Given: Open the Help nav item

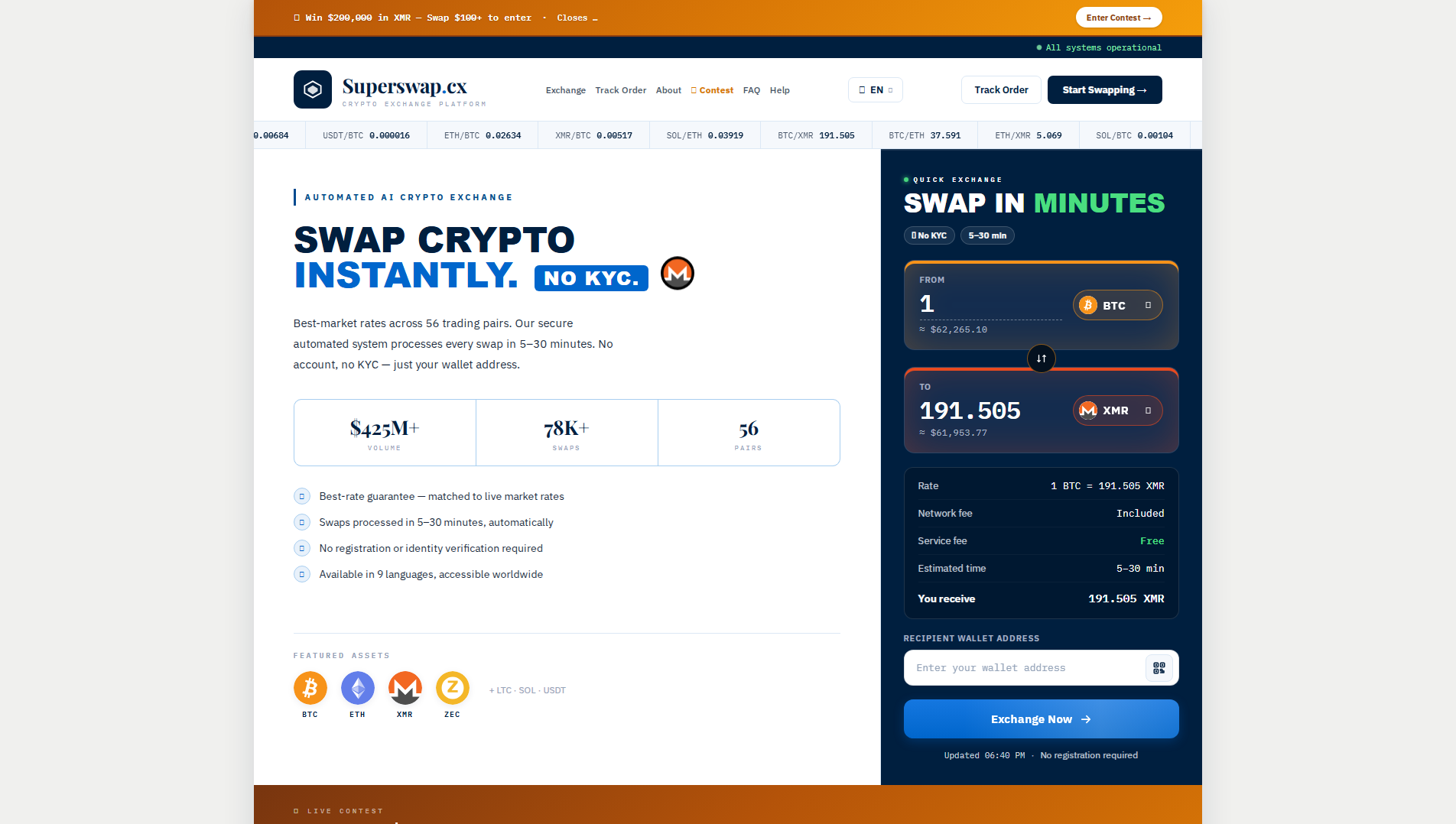Looking at the screenshot, I should (x=780, y=90).
